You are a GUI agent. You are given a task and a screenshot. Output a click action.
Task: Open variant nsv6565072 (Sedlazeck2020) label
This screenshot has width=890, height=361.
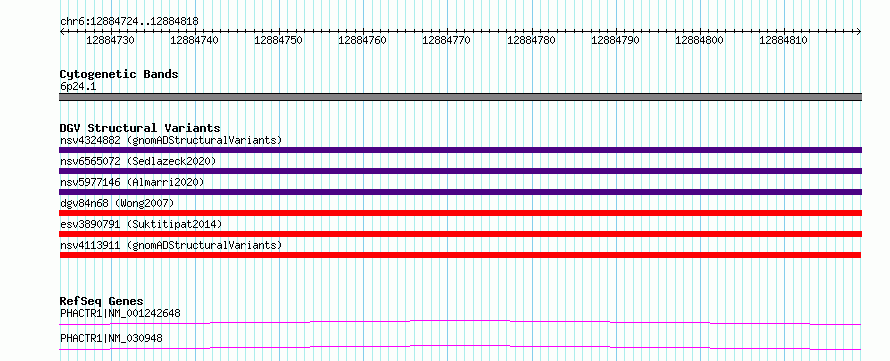pos(138,161)
